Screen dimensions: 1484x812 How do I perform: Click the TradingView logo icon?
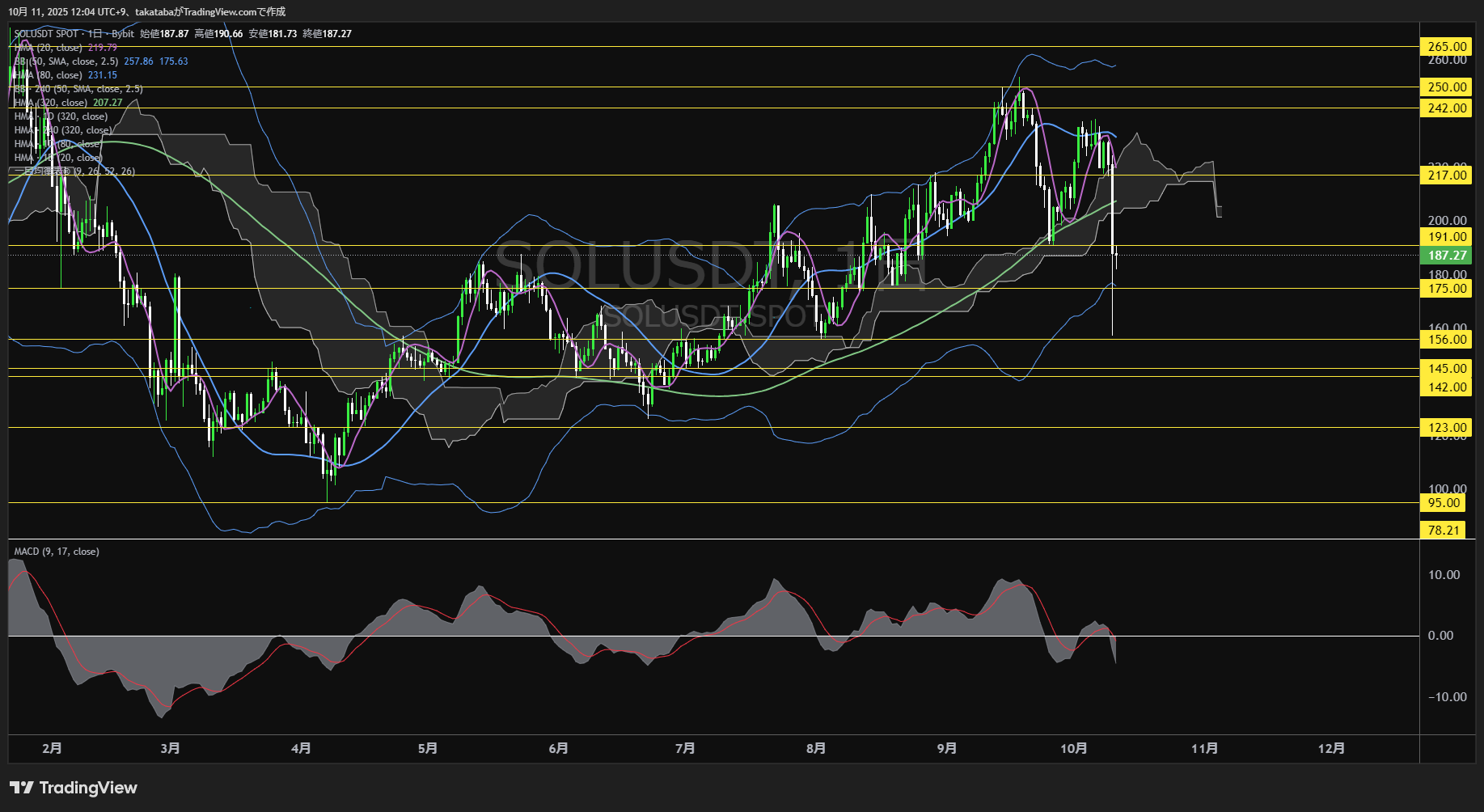pos(21,788)
